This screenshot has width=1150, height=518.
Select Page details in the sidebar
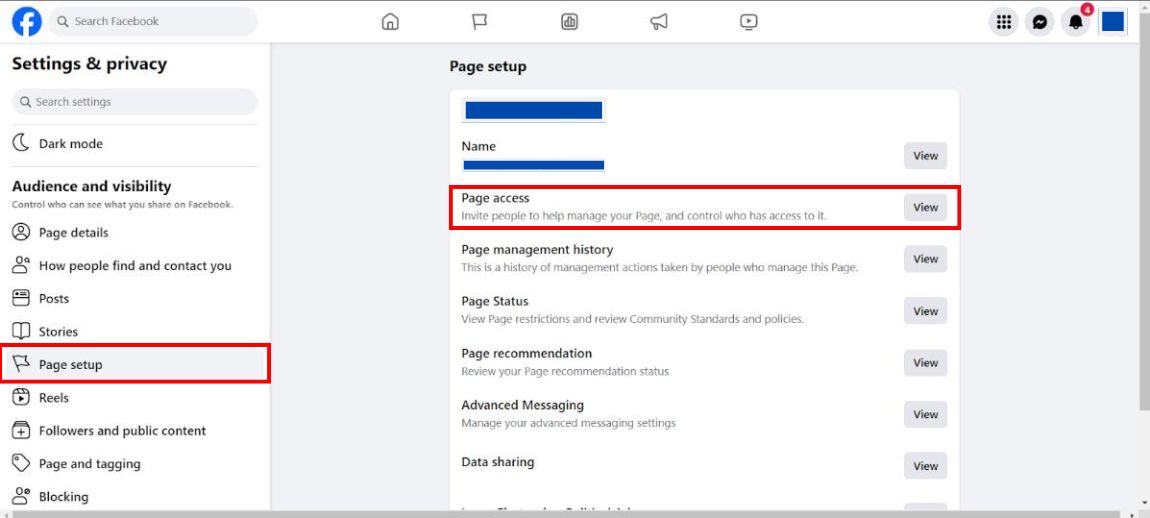point(135,233)
